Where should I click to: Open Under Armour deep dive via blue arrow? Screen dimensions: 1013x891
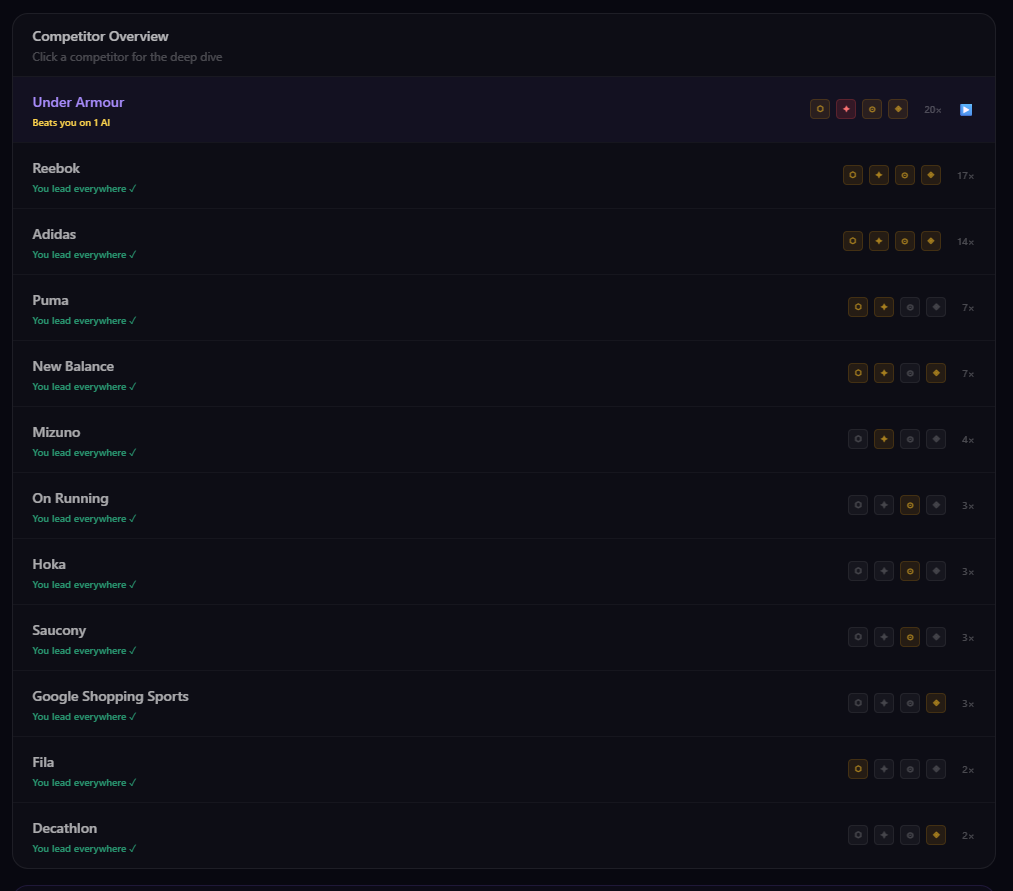tap(966, 110)
